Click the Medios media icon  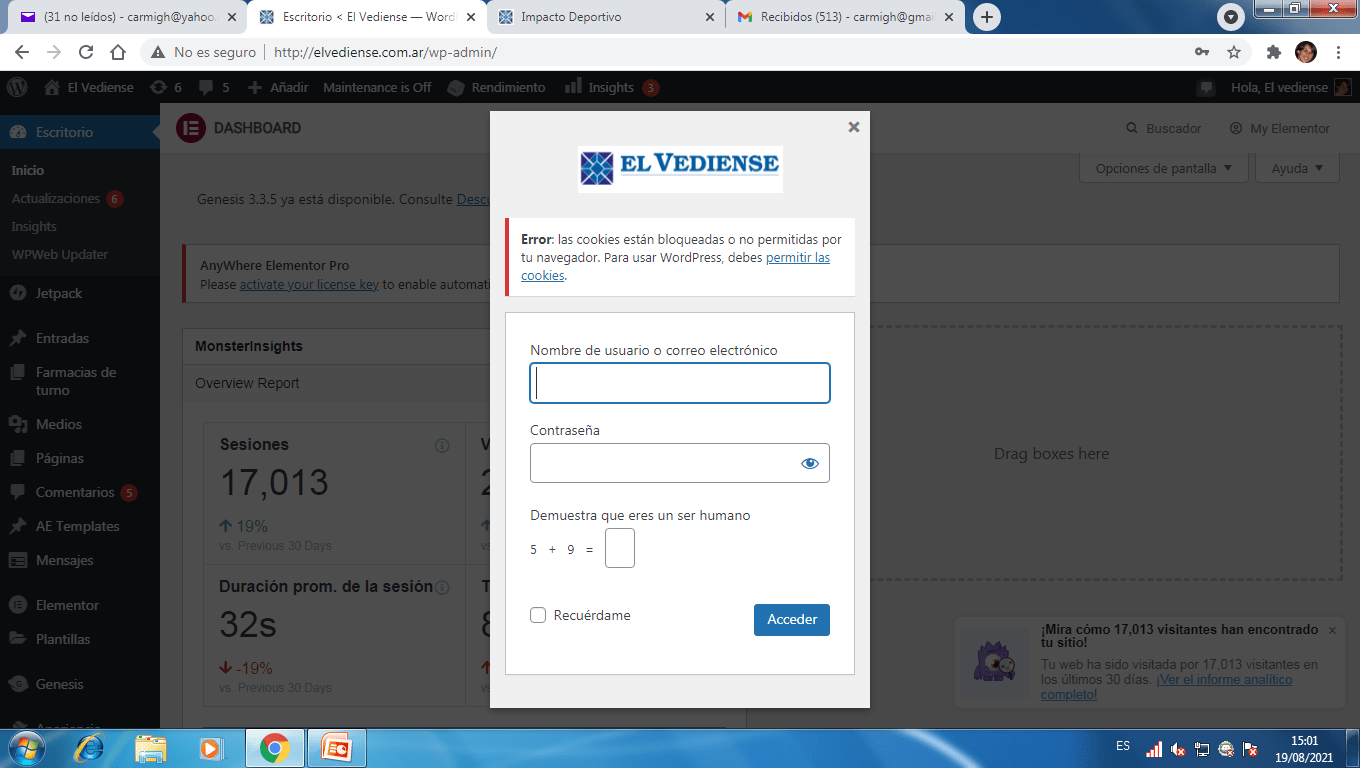coord(18,424)
